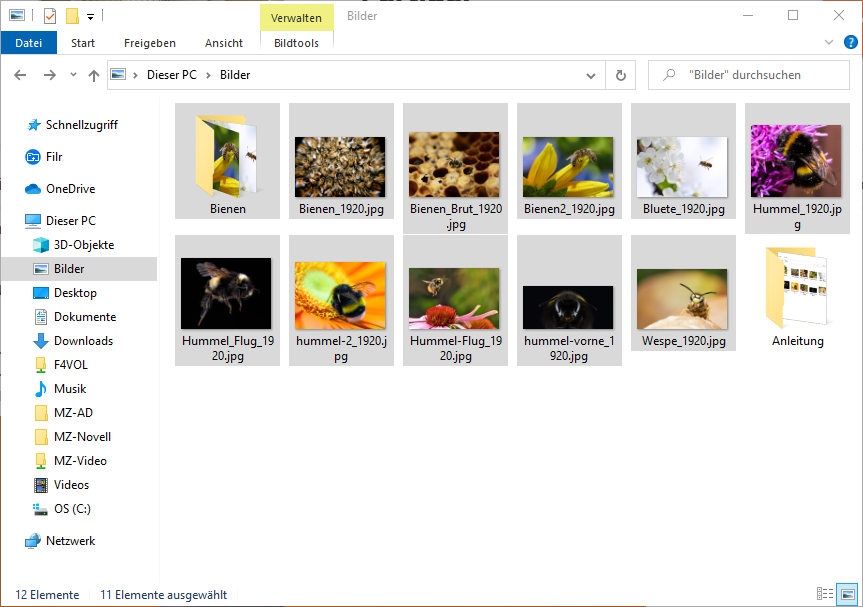Open Videos in the sidebar

[x=61, y=485]
